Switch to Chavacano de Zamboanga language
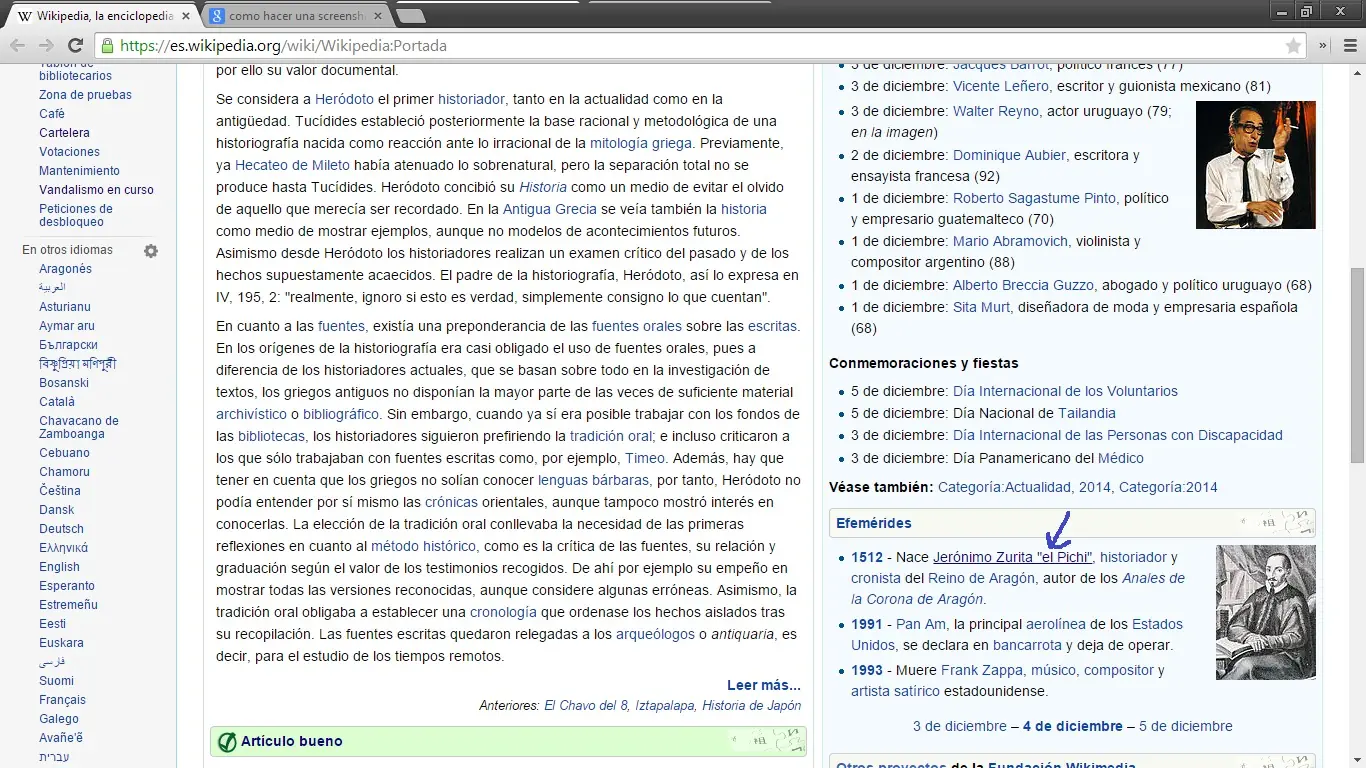The width and height of the screenshot is (1366, 768). coord(79,427)
